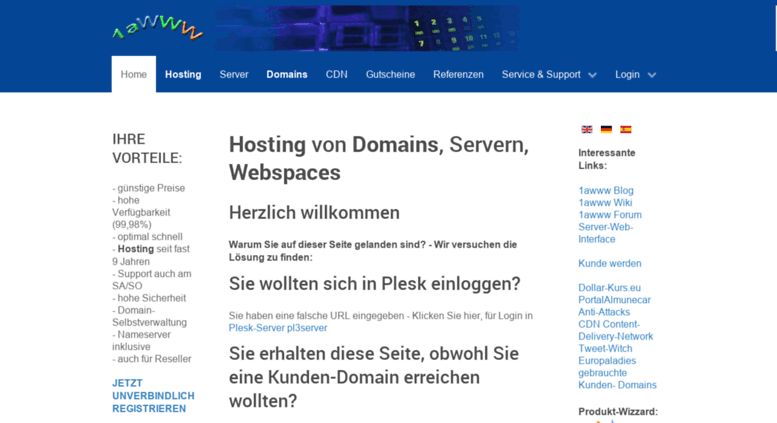
Task: Click the Kunde werden link
Action: [610, 264]
